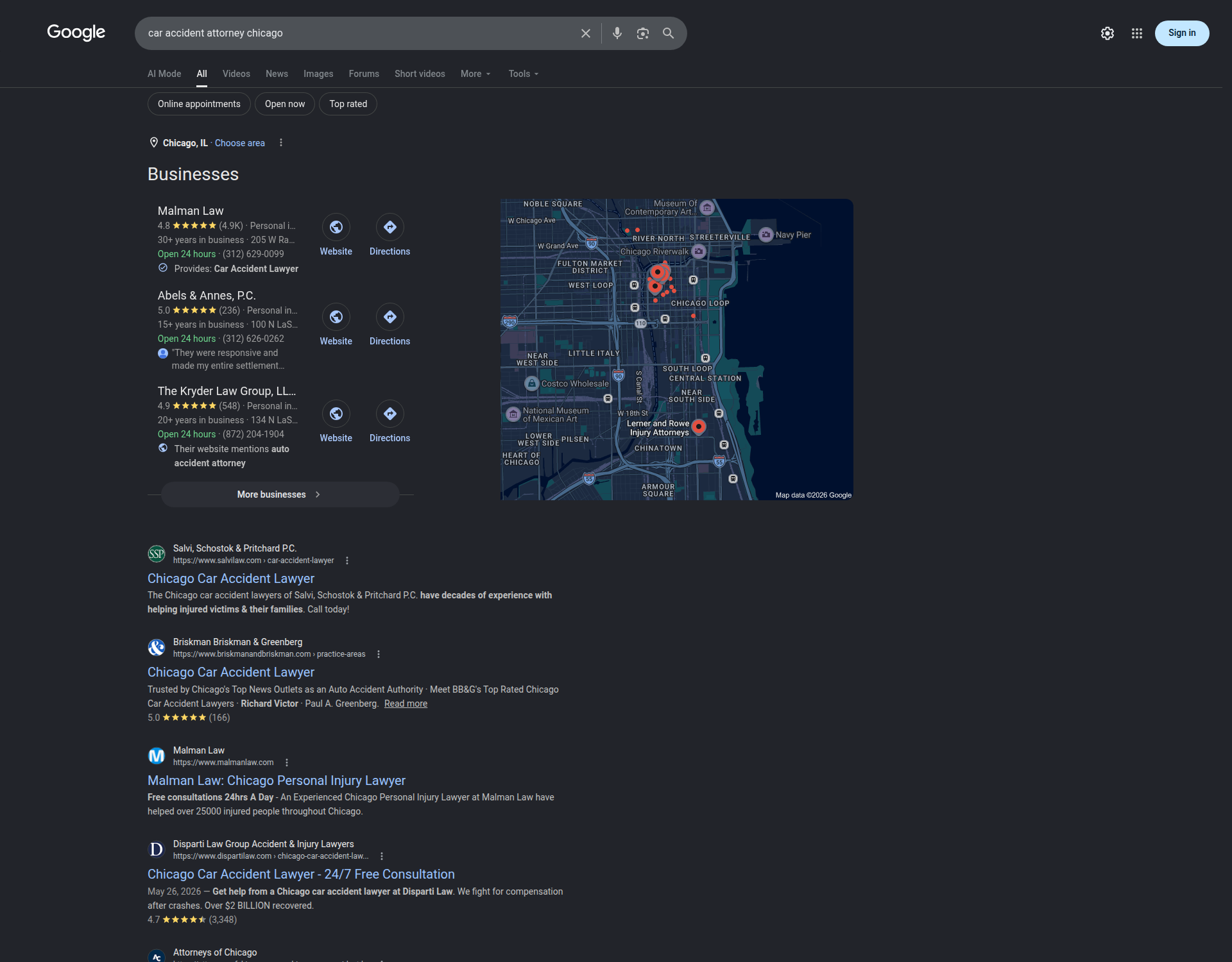Viewport: 1232px width, 962px height.
Task: Open Salvi's Chicago Car Accident Lawyer result
Action: (x=231, y=578)
